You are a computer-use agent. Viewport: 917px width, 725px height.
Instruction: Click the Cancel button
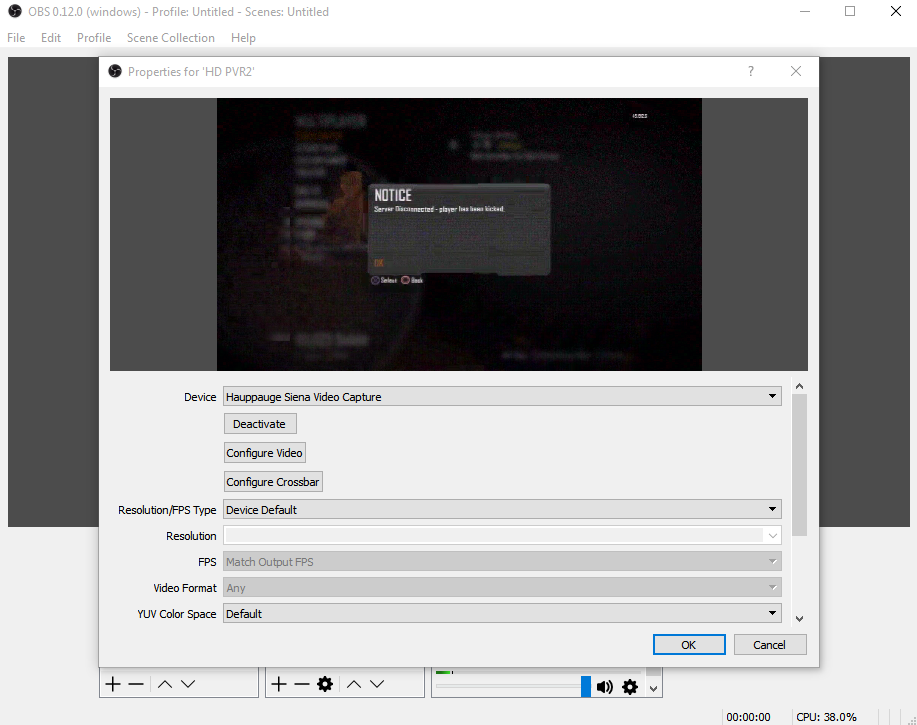(x=770, y=644)
